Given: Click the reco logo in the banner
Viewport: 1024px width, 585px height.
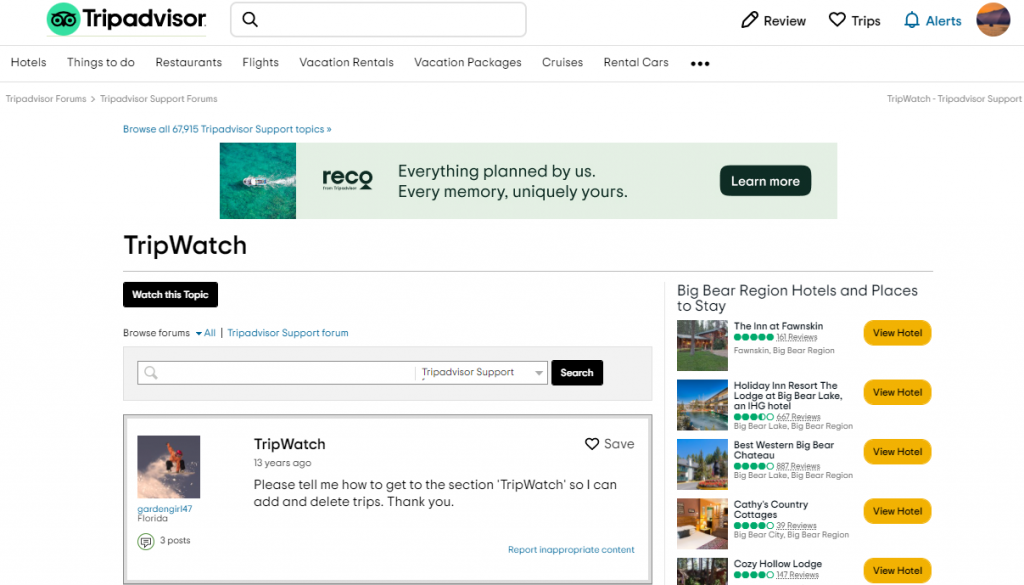Looking at the screenshot, I should point(347,179).
